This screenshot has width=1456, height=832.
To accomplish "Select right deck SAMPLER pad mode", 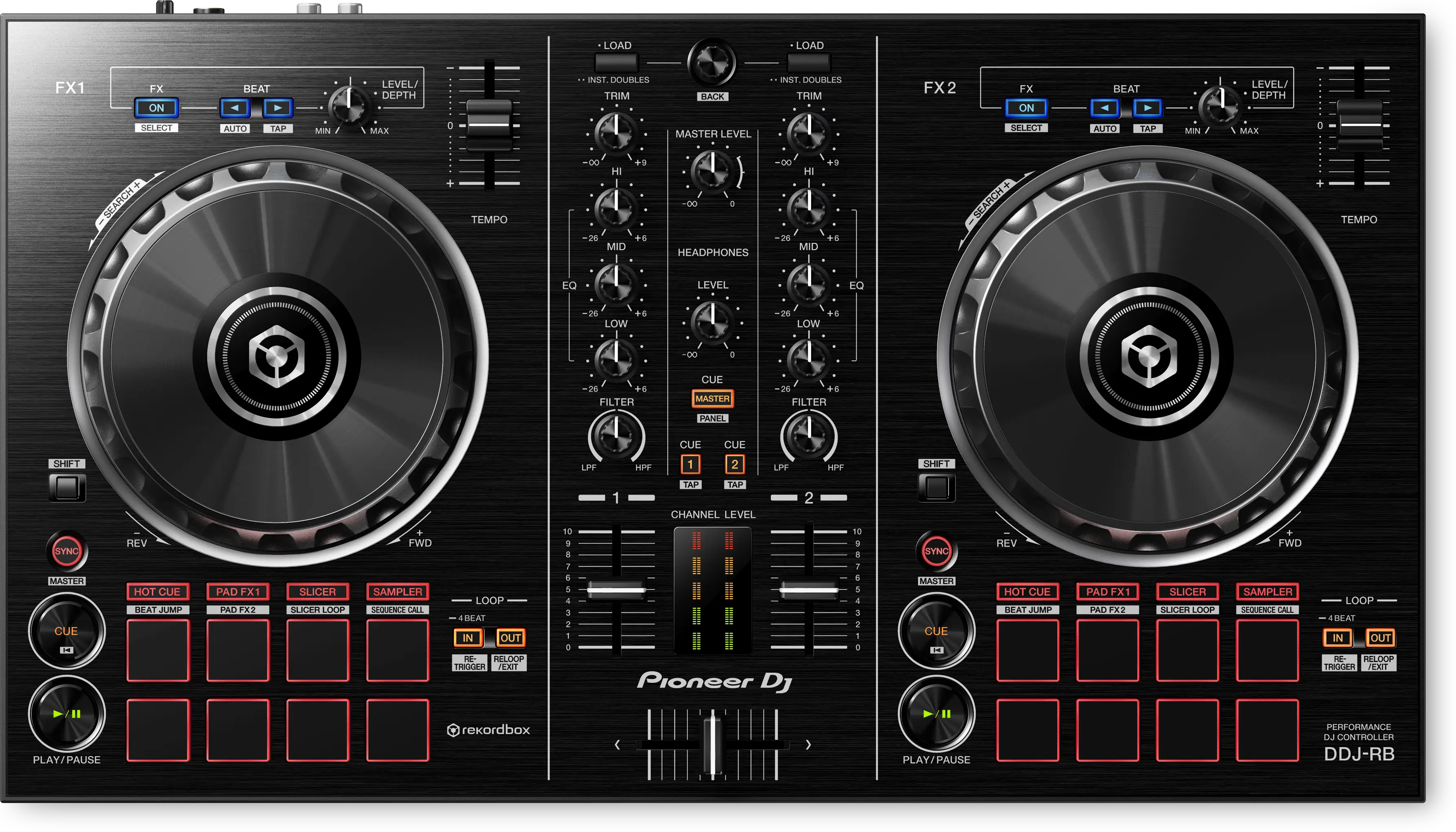I will [x=1267, y=592].
